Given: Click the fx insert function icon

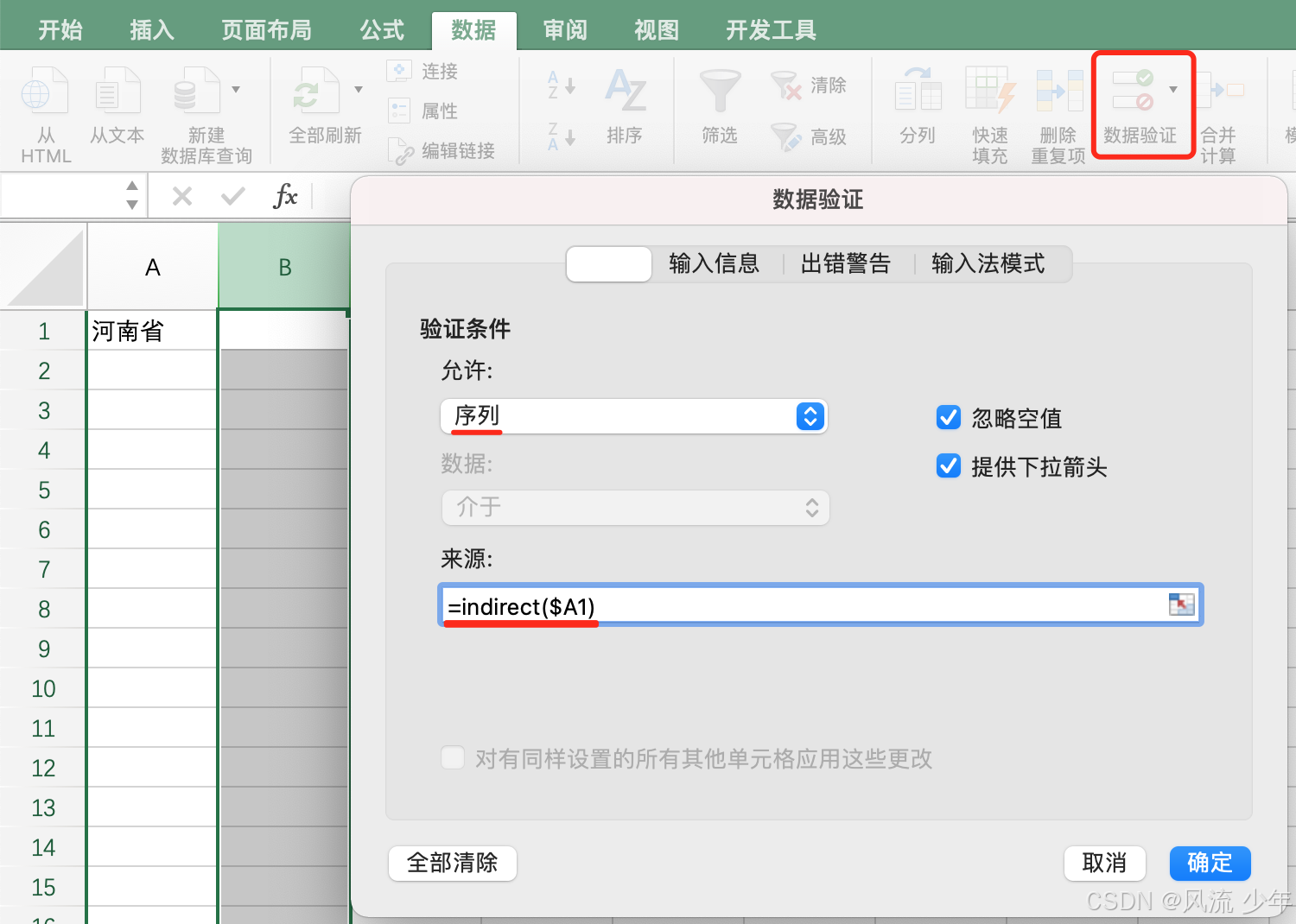Looking at the screenshot, I should tap(285, 197).
